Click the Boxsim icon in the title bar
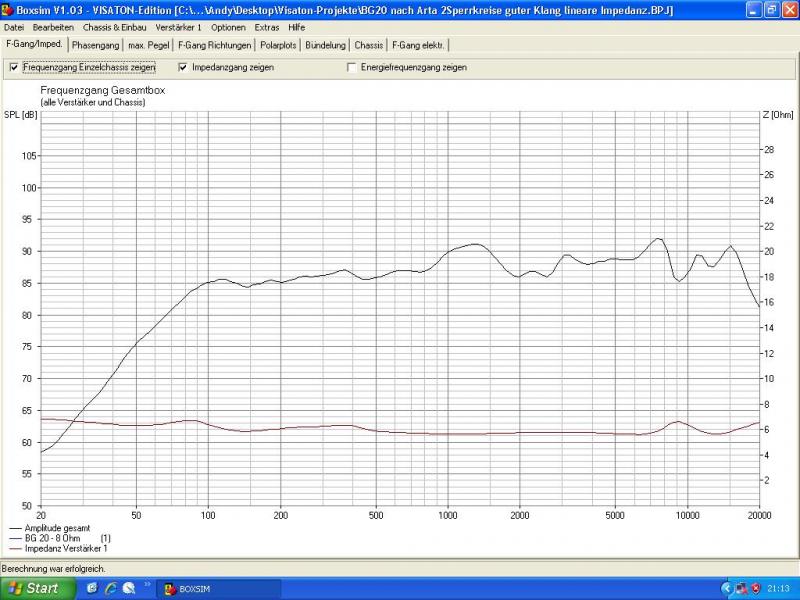 pos(8,10)
